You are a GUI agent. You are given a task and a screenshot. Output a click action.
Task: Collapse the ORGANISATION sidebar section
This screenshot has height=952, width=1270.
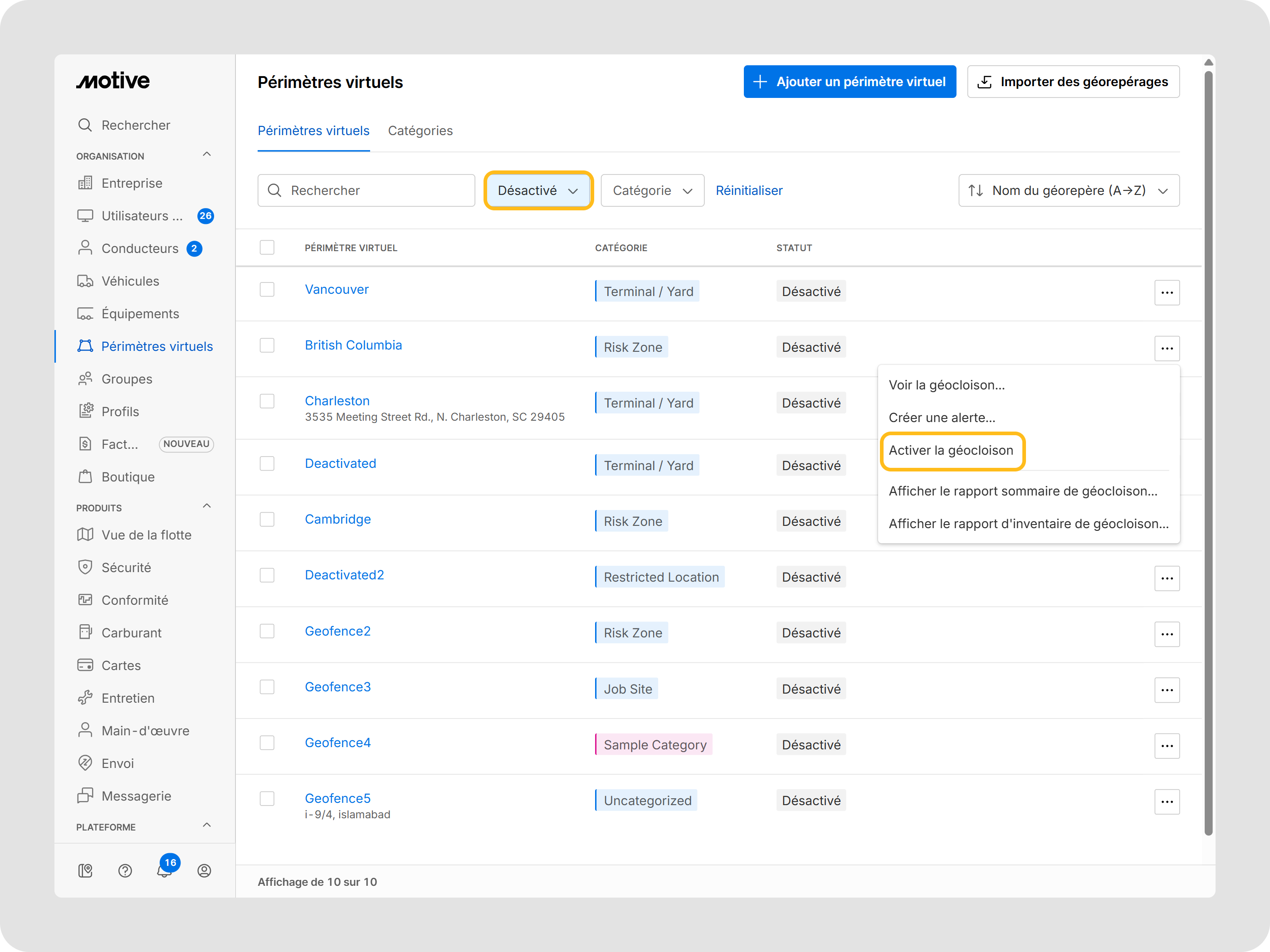pyautogui.click(x=207, y=155)
